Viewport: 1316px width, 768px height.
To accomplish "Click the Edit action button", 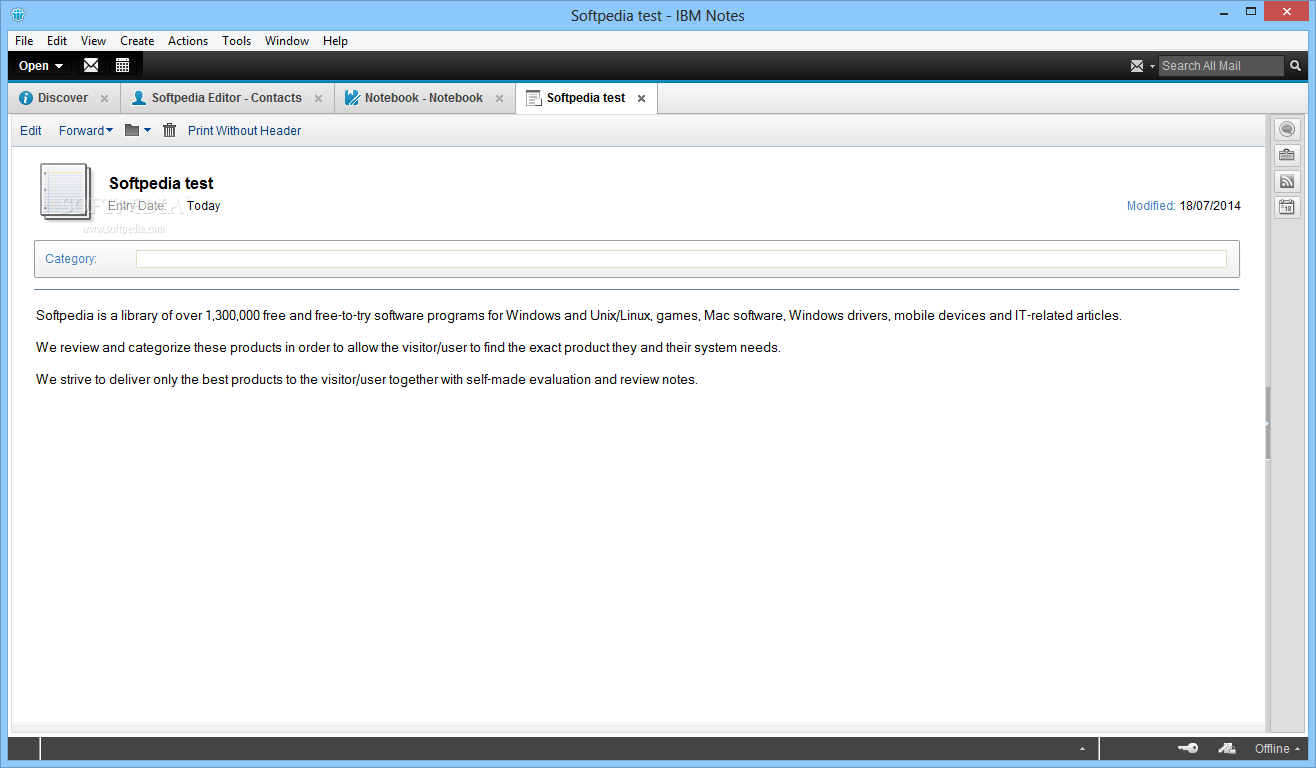I will click(x=31, y=130).
